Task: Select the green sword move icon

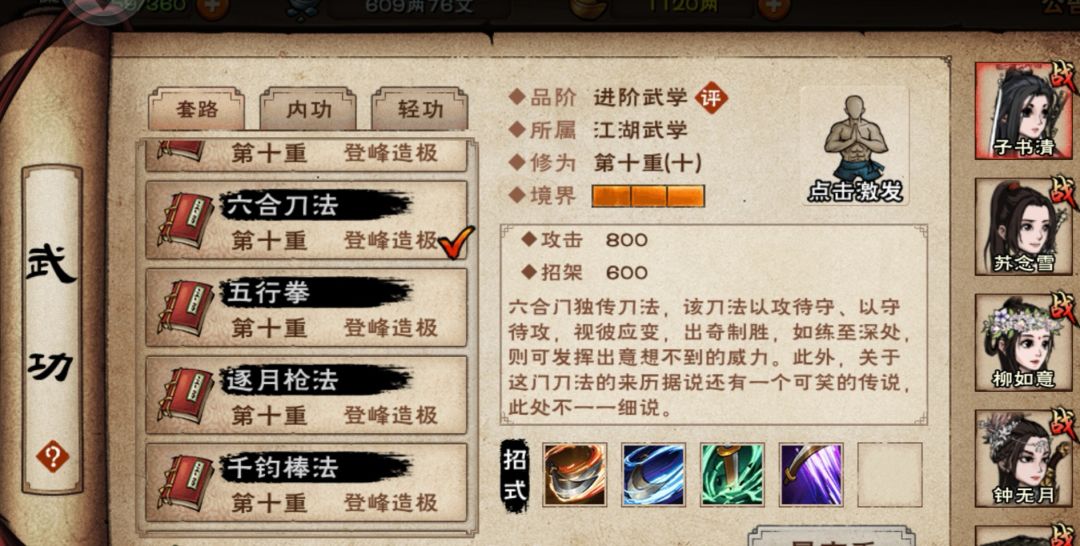Action: pyautogui.click(x=732, y=474)
